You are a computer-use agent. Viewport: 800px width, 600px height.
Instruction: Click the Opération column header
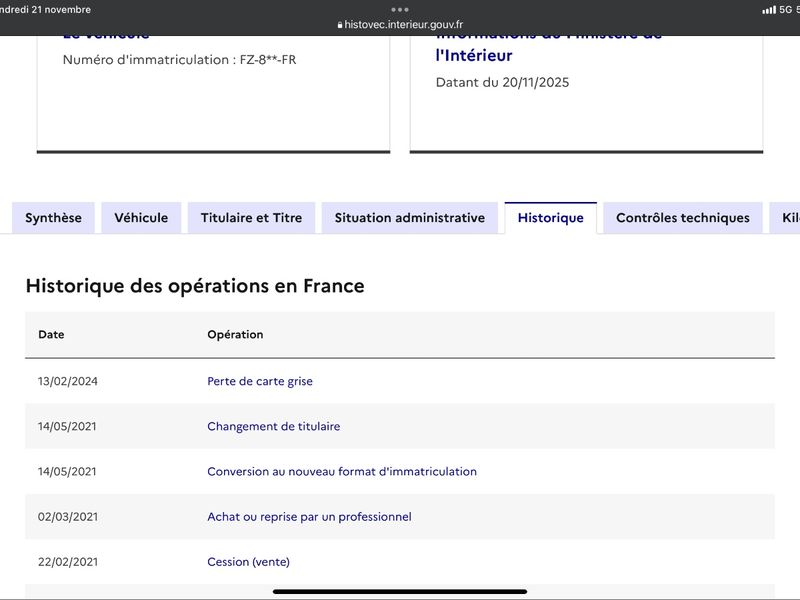coord(235,335)
